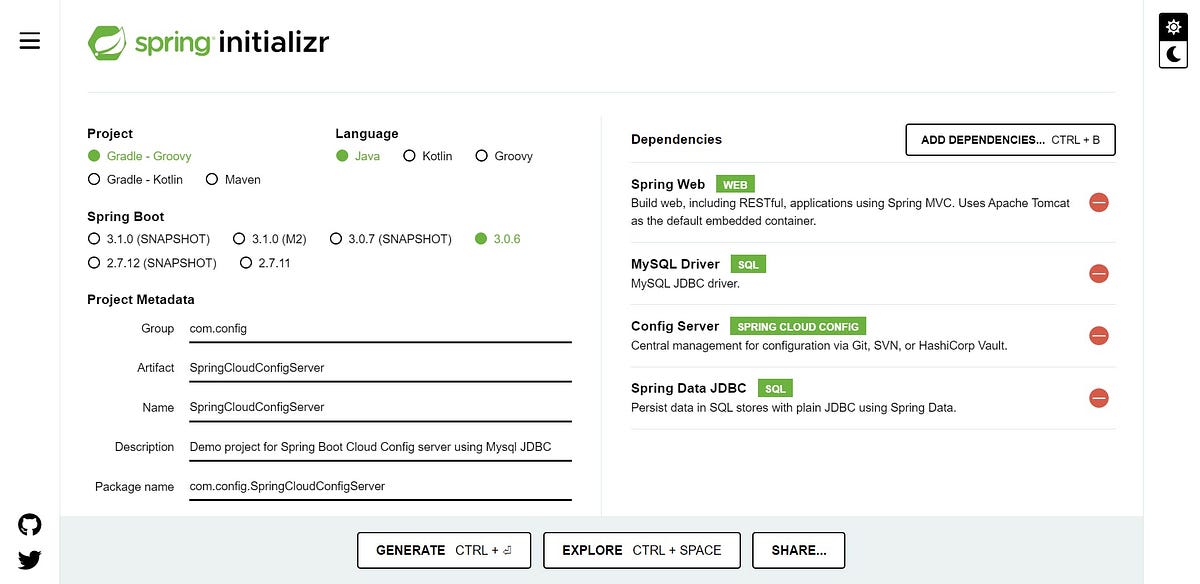1200x584 pixels.
Task: Click the Spring Initializr logo
Action: pyautogui.click(x=208, y=41)
